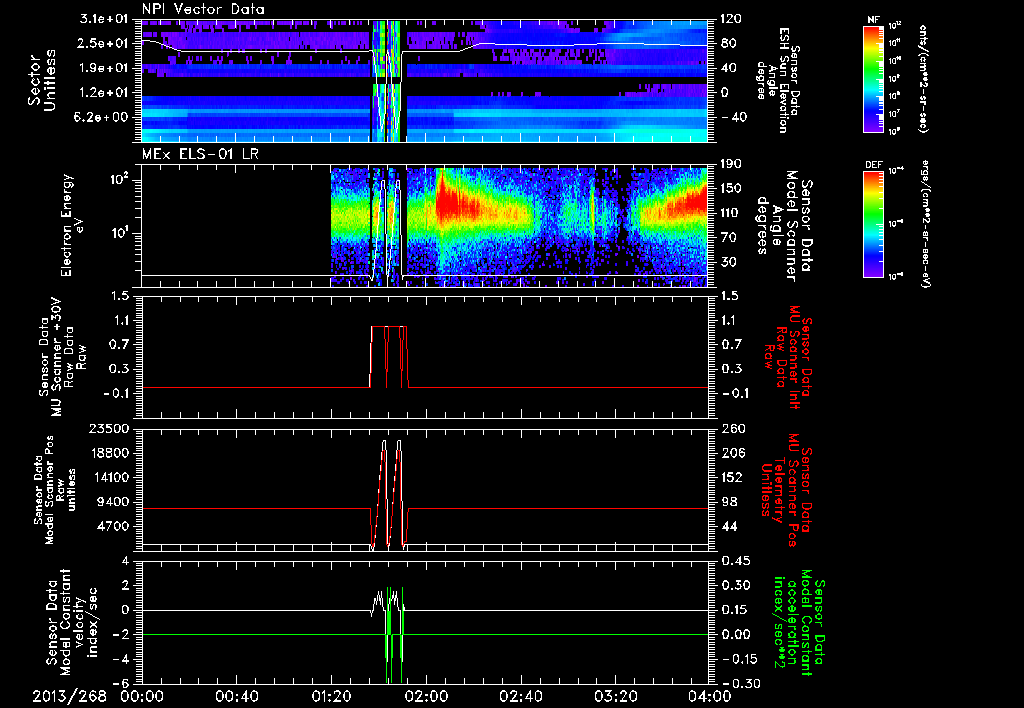
Task: Click the 04:00 time axis label
Action: (x=710, y=696)
